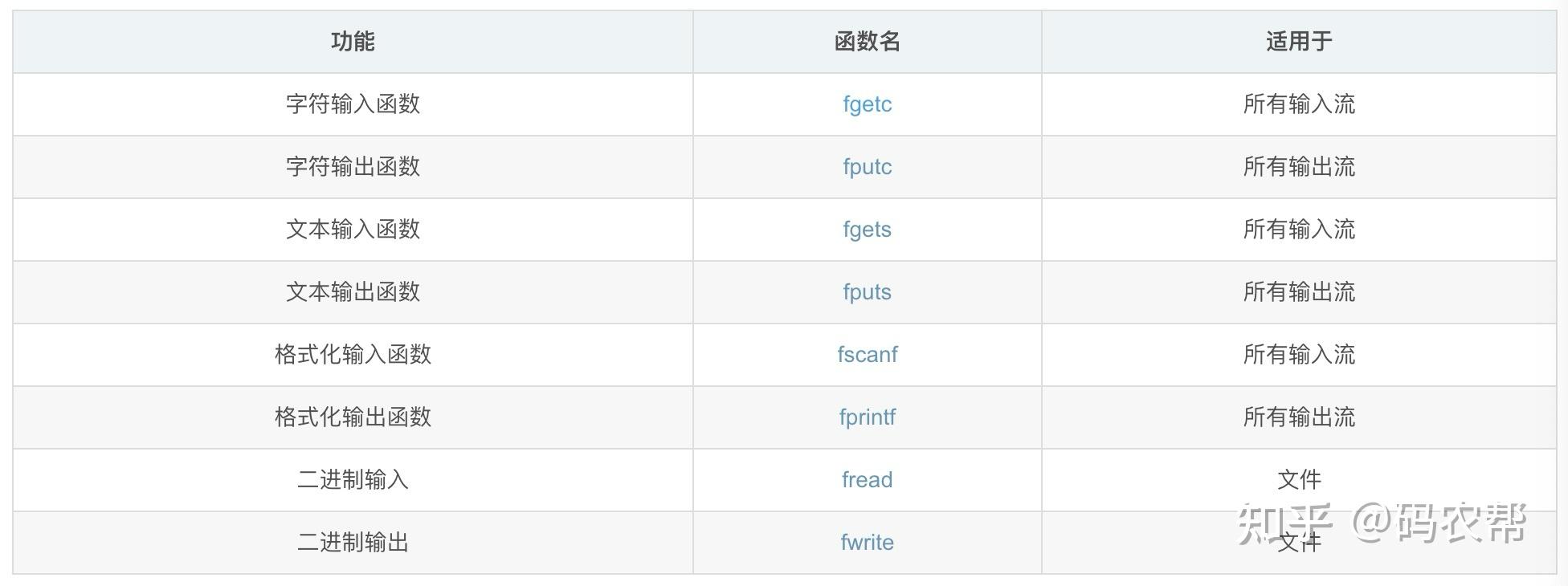Open the fread link

867,480
